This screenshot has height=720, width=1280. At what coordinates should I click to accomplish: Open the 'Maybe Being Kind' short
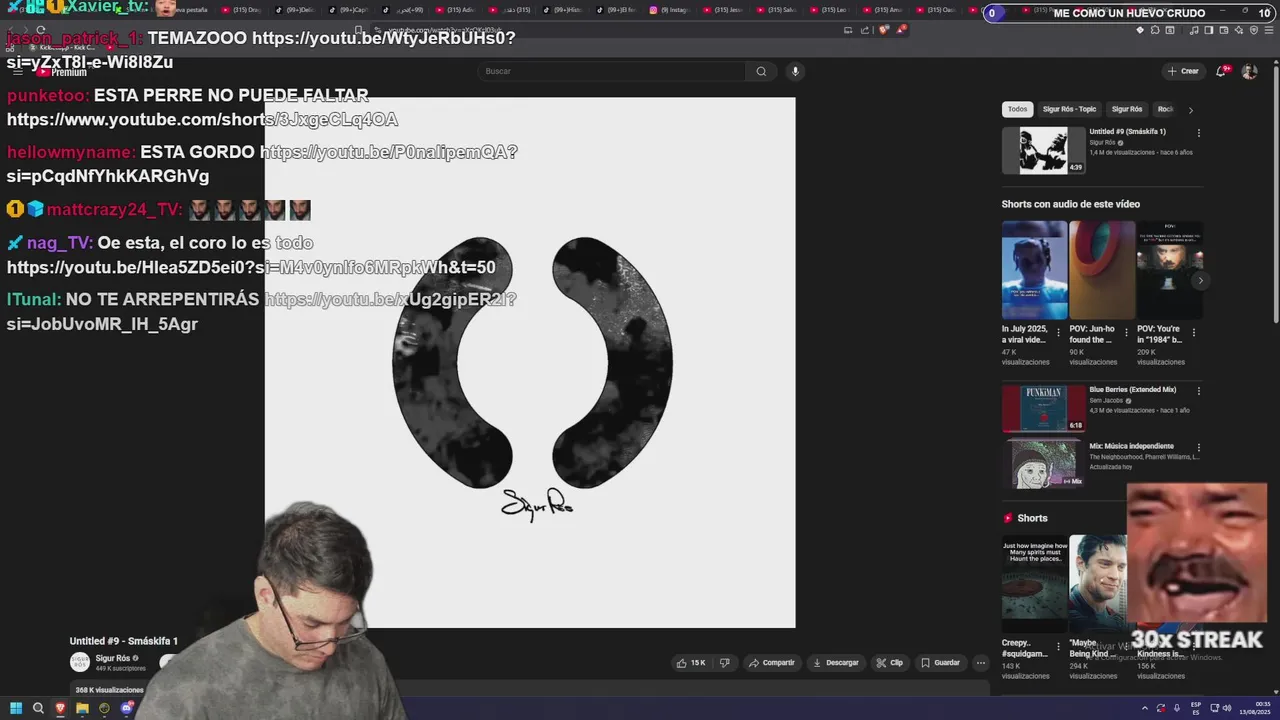pos(1097,584)
